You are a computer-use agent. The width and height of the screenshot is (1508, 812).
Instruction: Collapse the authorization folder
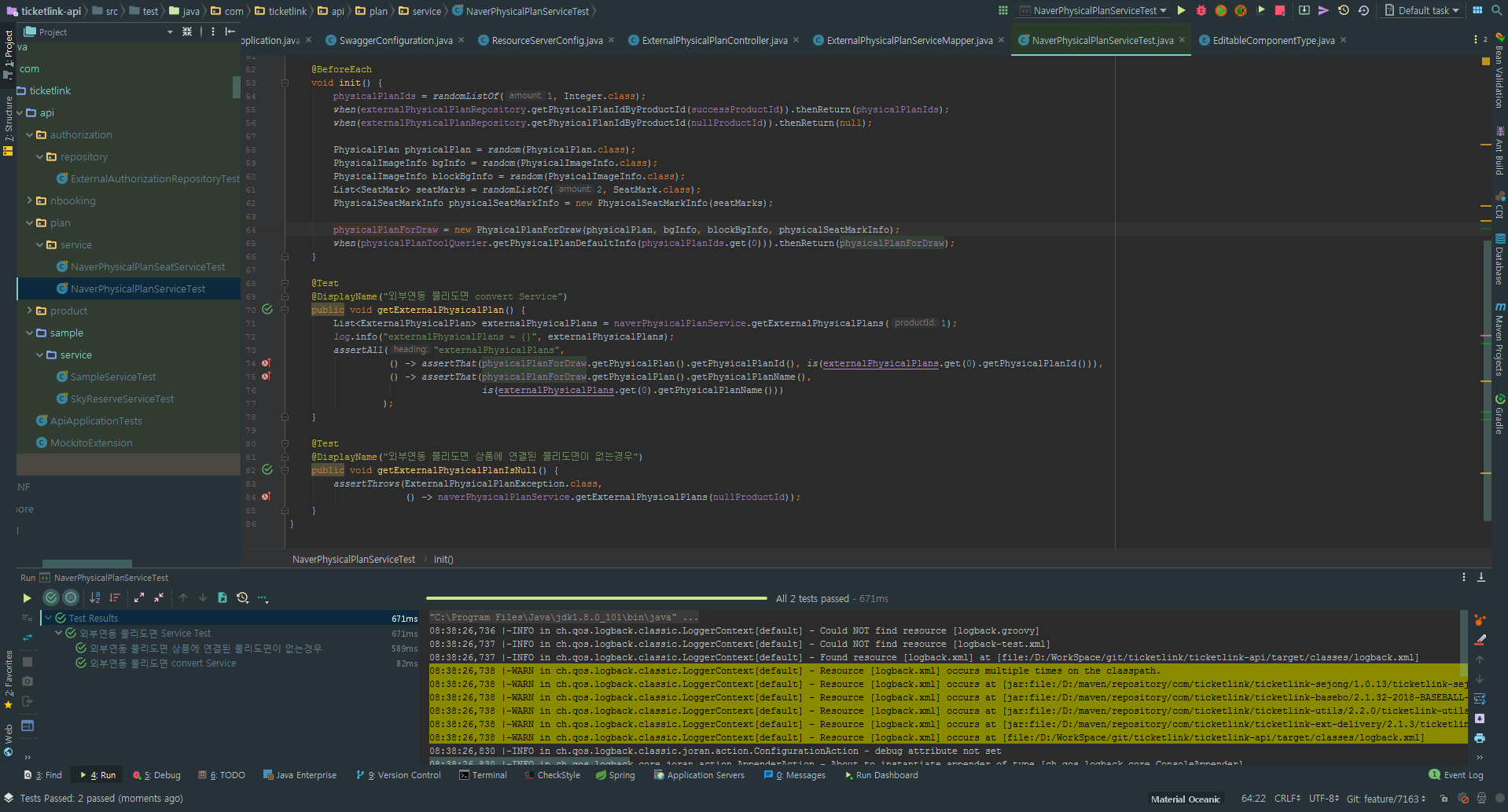(x=29, y=135)
